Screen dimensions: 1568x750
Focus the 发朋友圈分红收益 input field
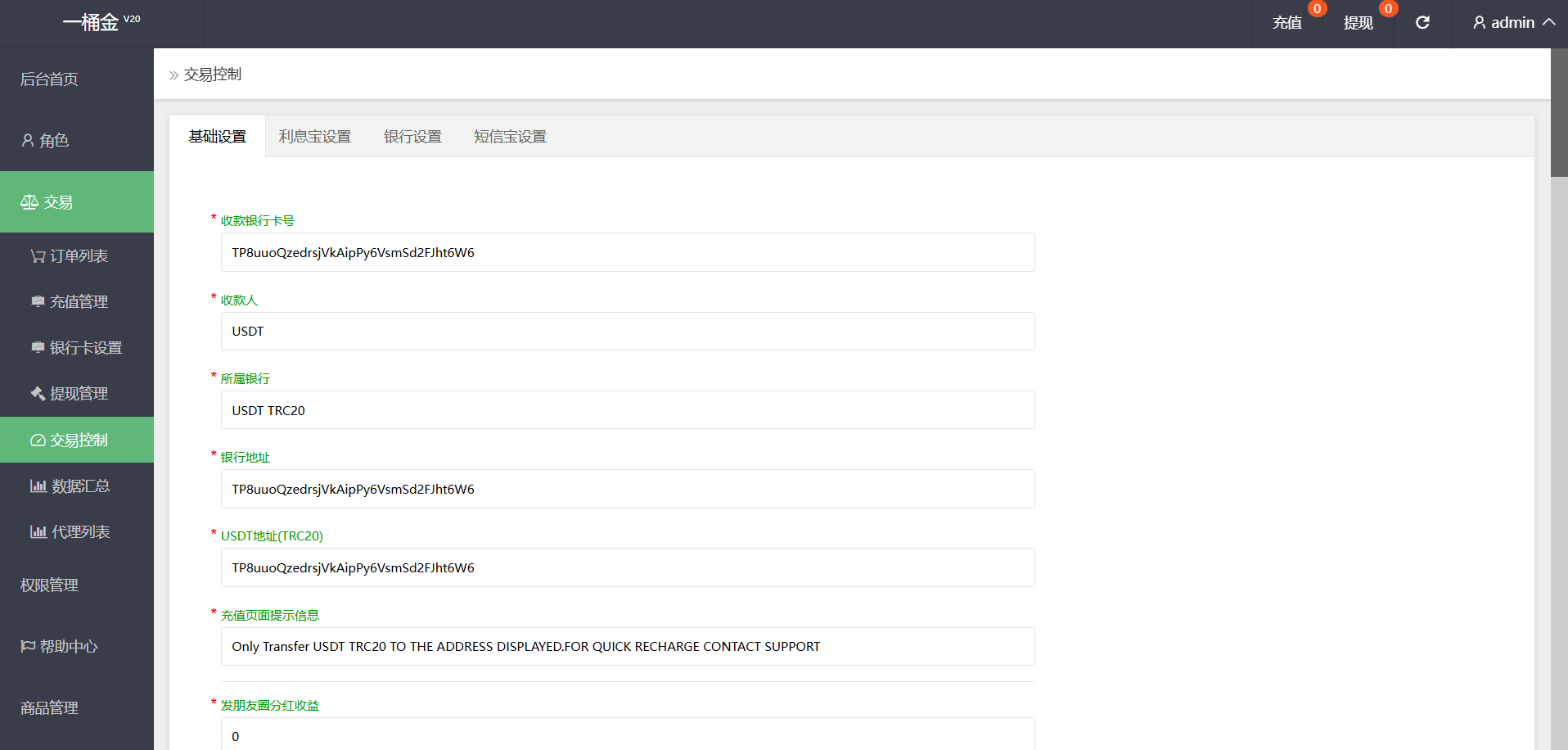point(628,734)
